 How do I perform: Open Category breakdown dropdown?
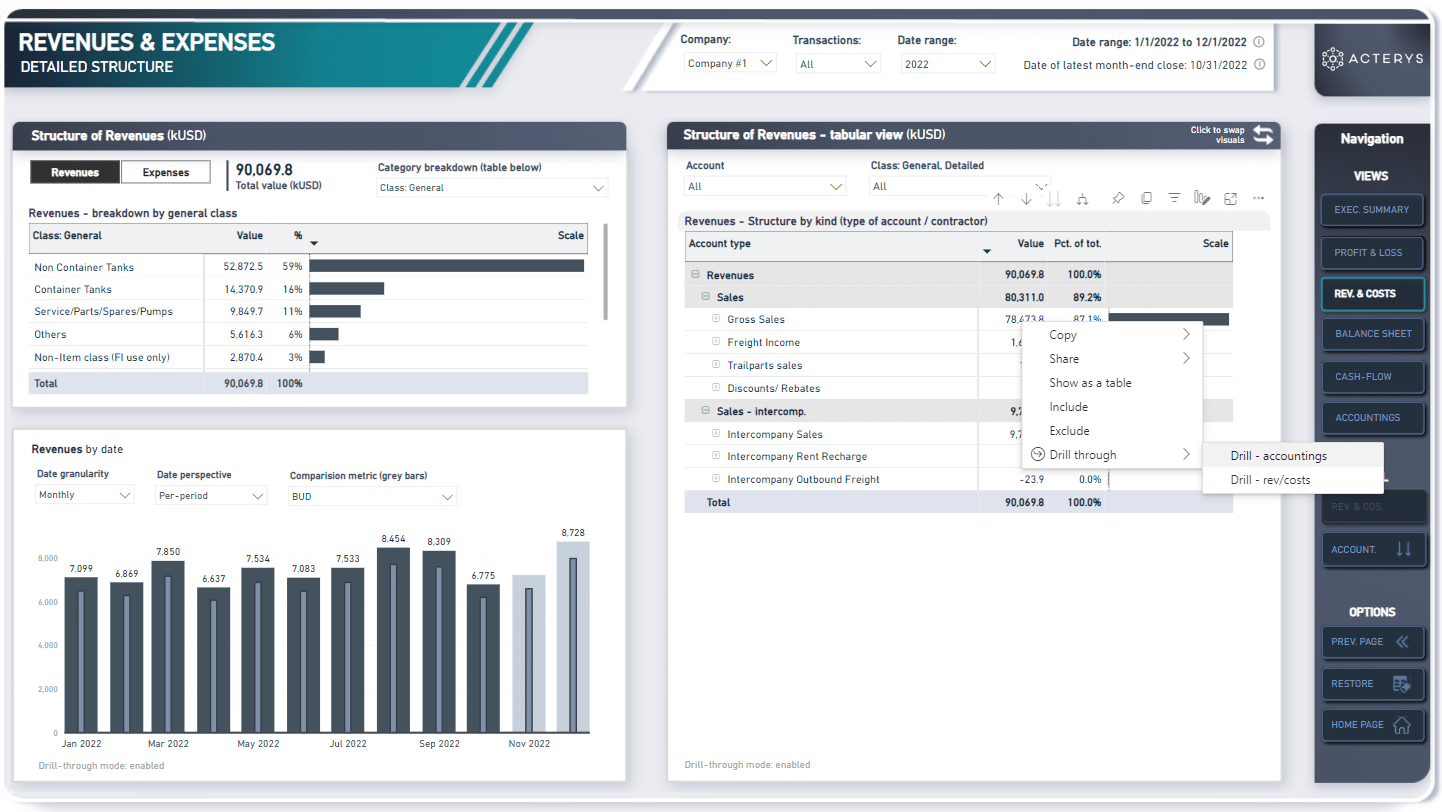click(492, 188)
